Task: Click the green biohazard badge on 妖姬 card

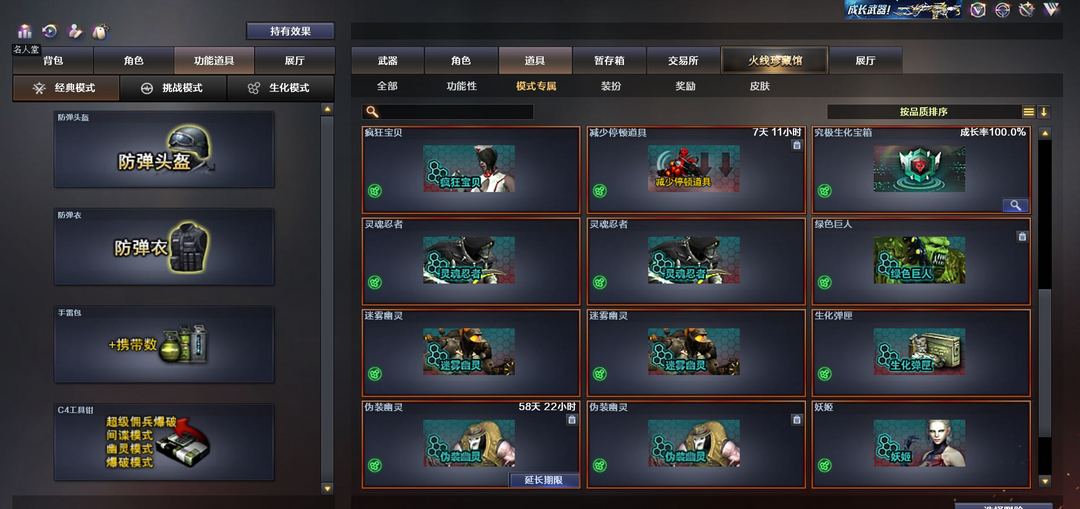Action: pos(824,465)
